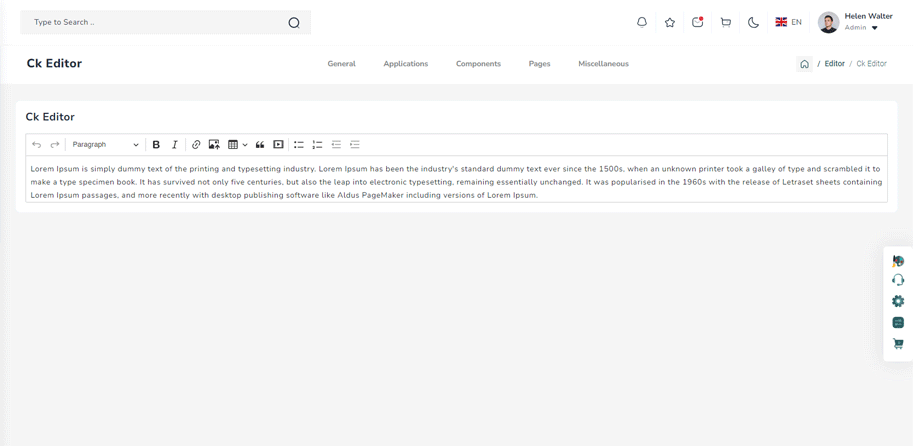Go to home via breadcrumb home icon

point(804,64)
